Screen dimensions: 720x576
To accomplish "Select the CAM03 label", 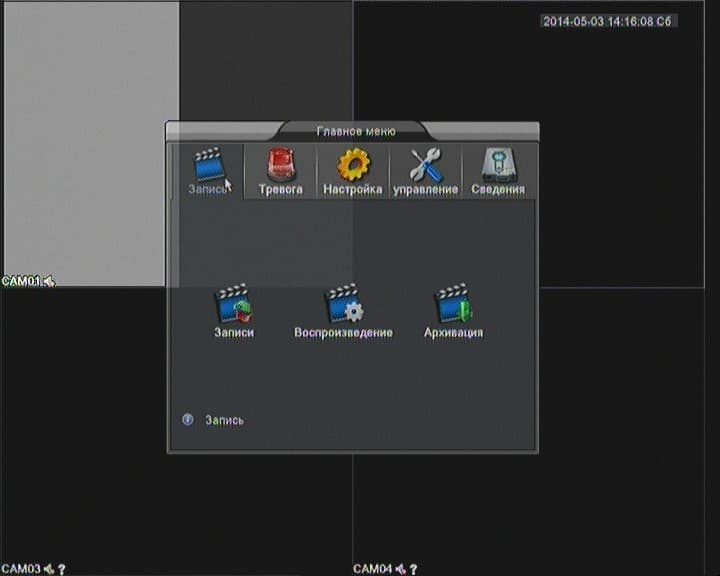I will click(21, 570).
